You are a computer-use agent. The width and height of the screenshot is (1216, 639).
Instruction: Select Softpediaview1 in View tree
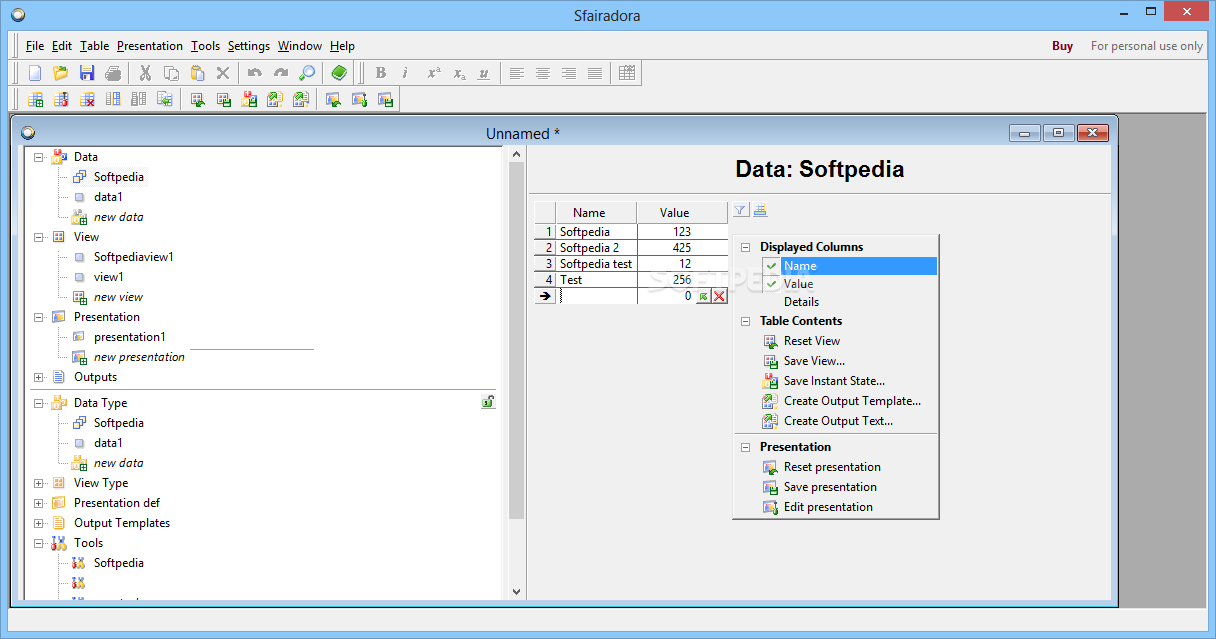(133, 257)
